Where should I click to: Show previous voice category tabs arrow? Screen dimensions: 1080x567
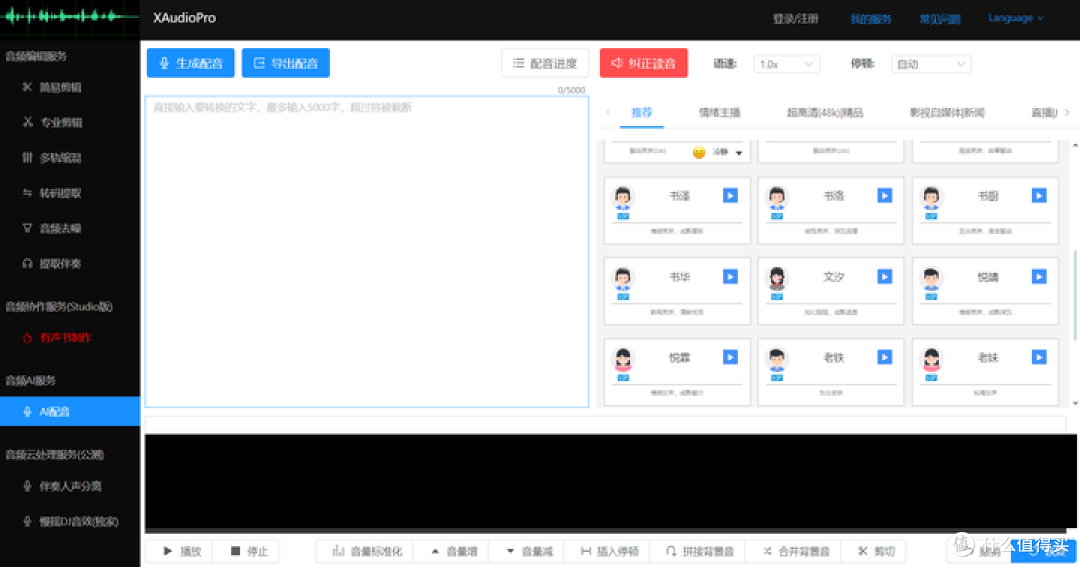pyautogui.click(x=608, y=112)
